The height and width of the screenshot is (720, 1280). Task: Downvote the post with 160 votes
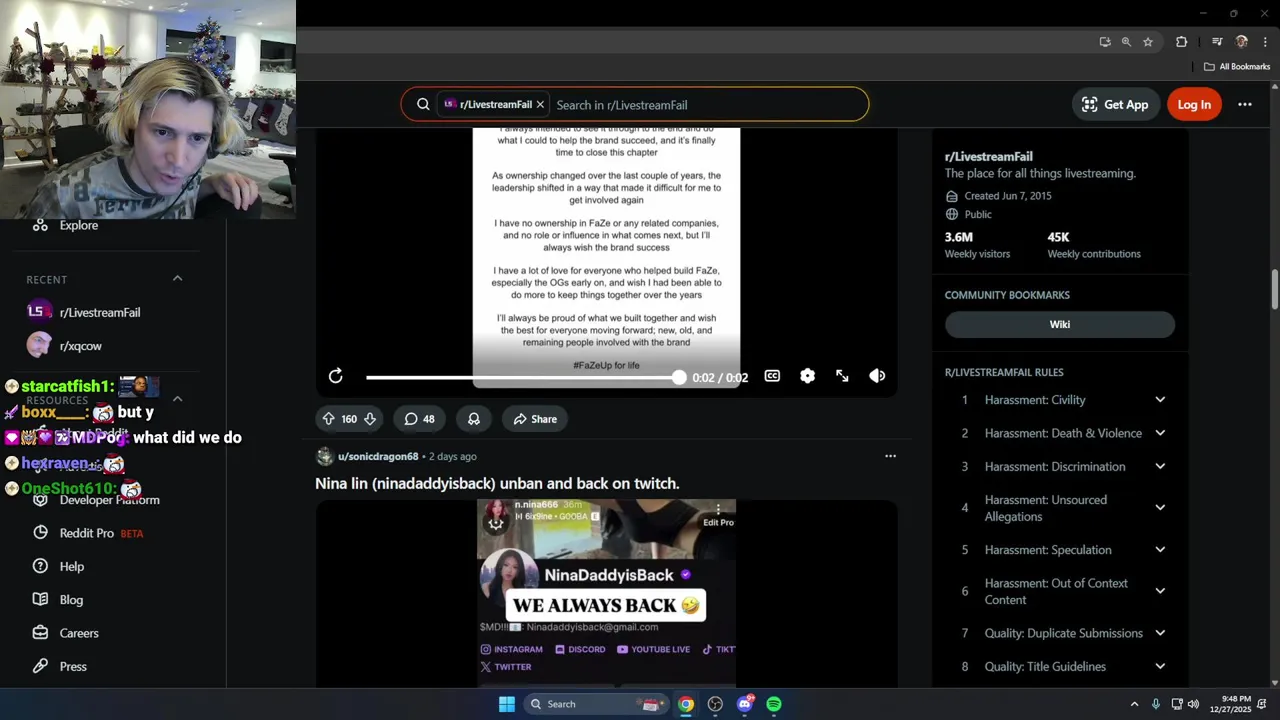point(370,419)
